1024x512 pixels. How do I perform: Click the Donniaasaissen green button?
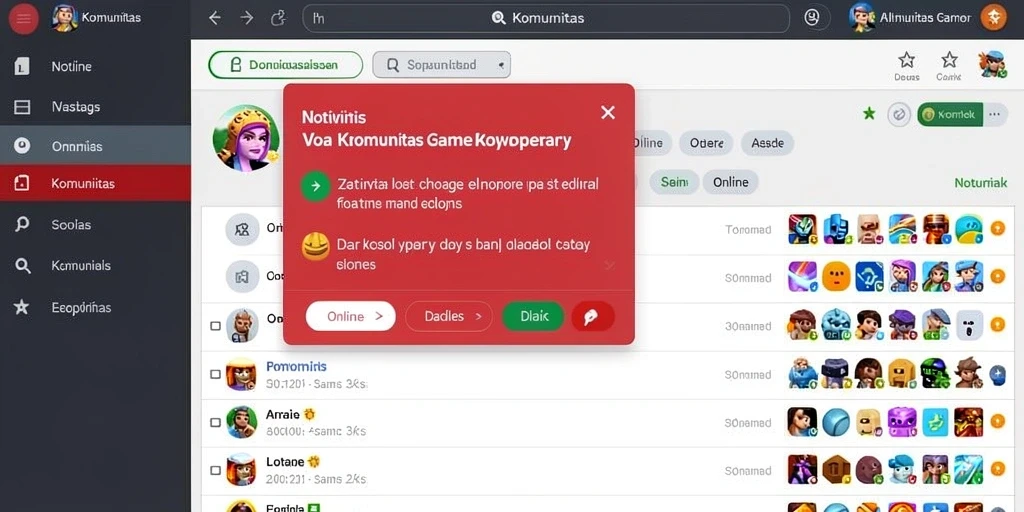[285, 65]
